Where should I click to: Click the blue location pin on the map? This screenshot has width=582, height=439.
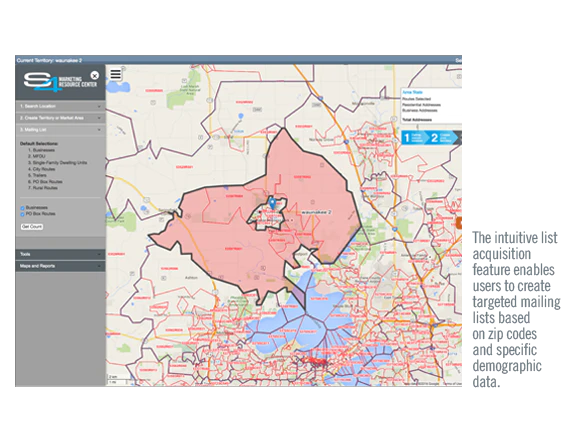272,203
